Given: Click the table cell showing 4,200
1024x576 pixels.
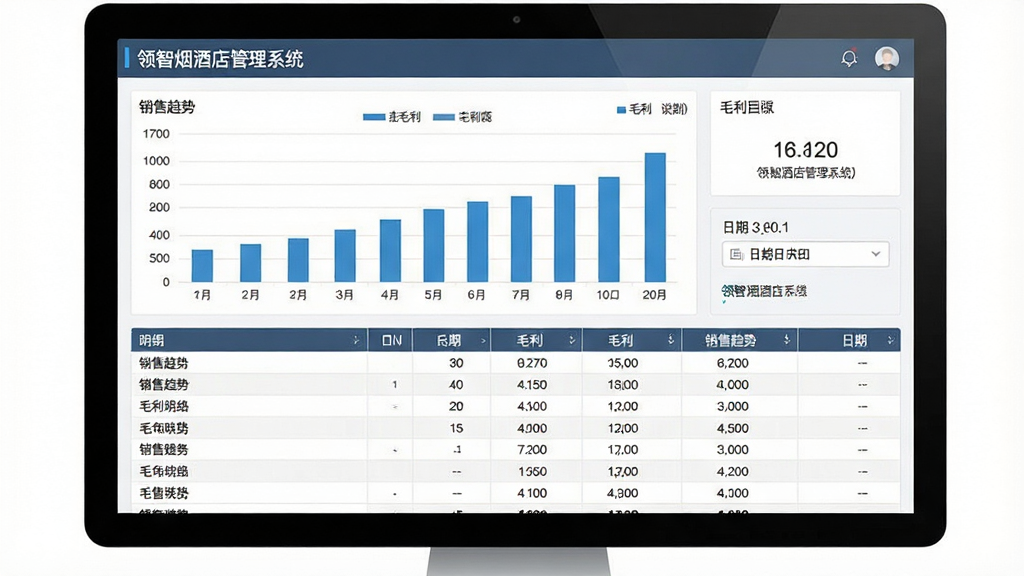Looking at the screenshot, I should pyautogui.click(x=733, y=472).
